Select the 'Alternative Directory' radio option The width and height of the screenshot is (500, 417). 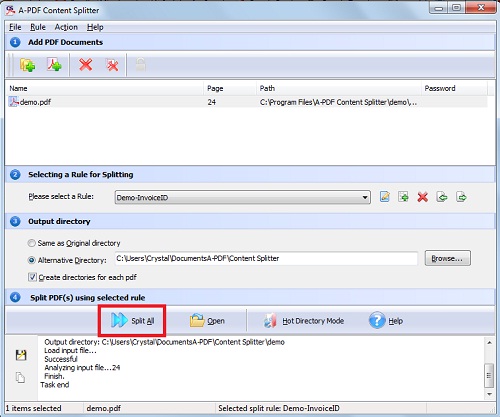31,260
